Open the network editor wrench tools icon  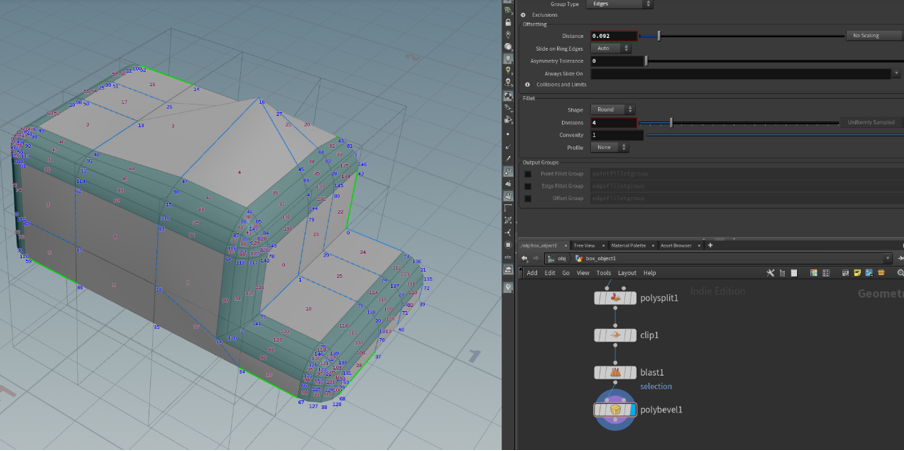tap(770, 272)
